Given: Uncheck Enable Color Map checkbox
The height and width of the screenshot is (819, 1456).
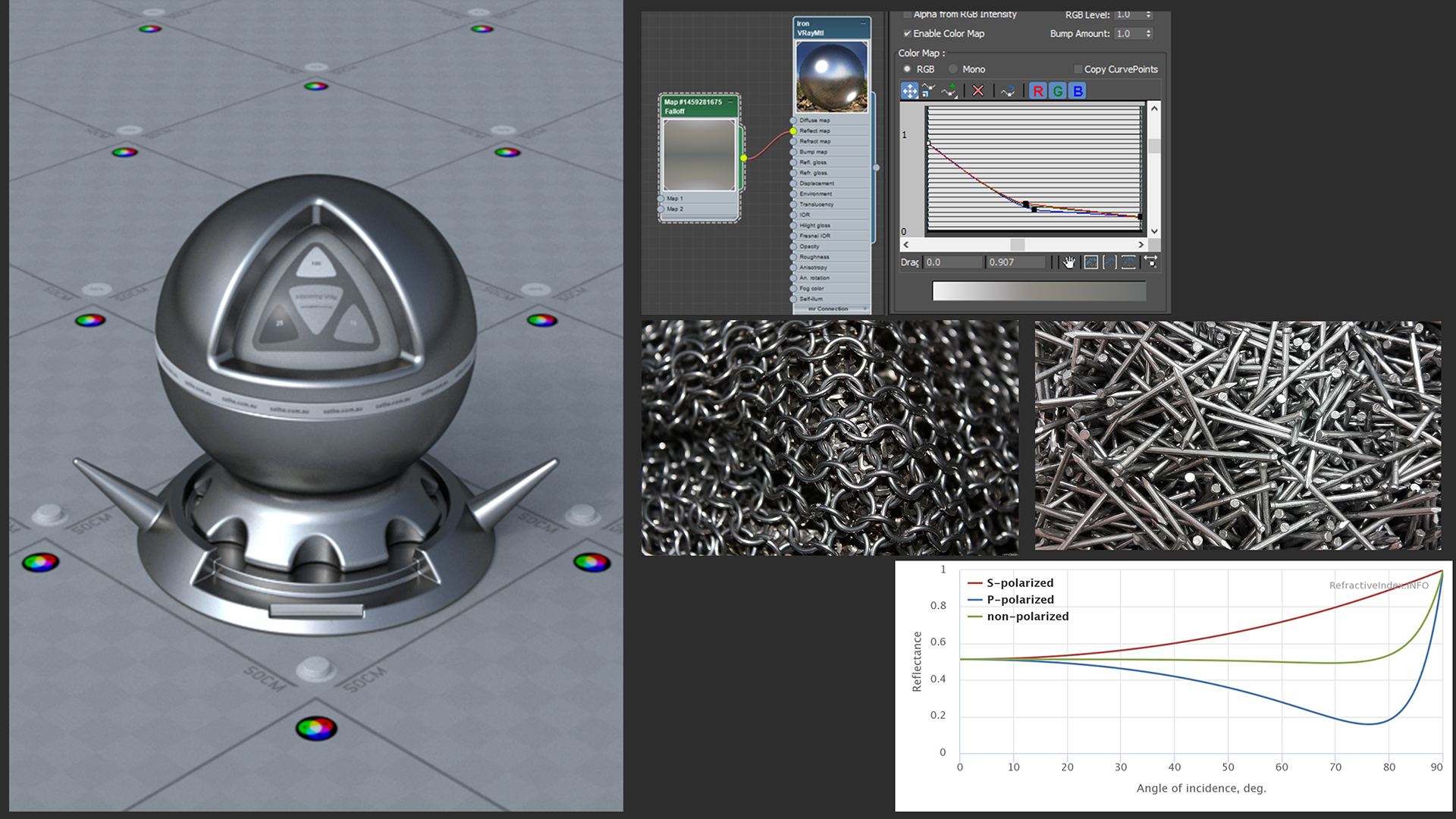Looking at the screenshot, I should tap(907, 33).
